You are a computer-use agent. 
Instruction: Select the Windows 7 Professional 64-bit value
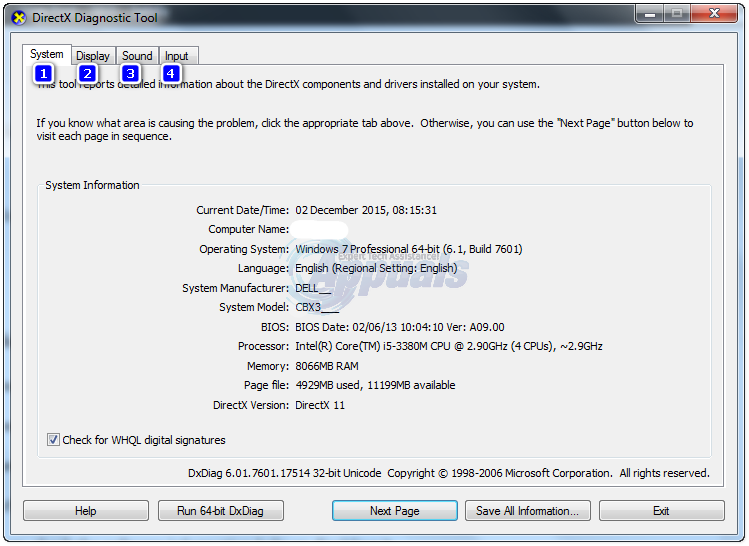coord(408,249)
